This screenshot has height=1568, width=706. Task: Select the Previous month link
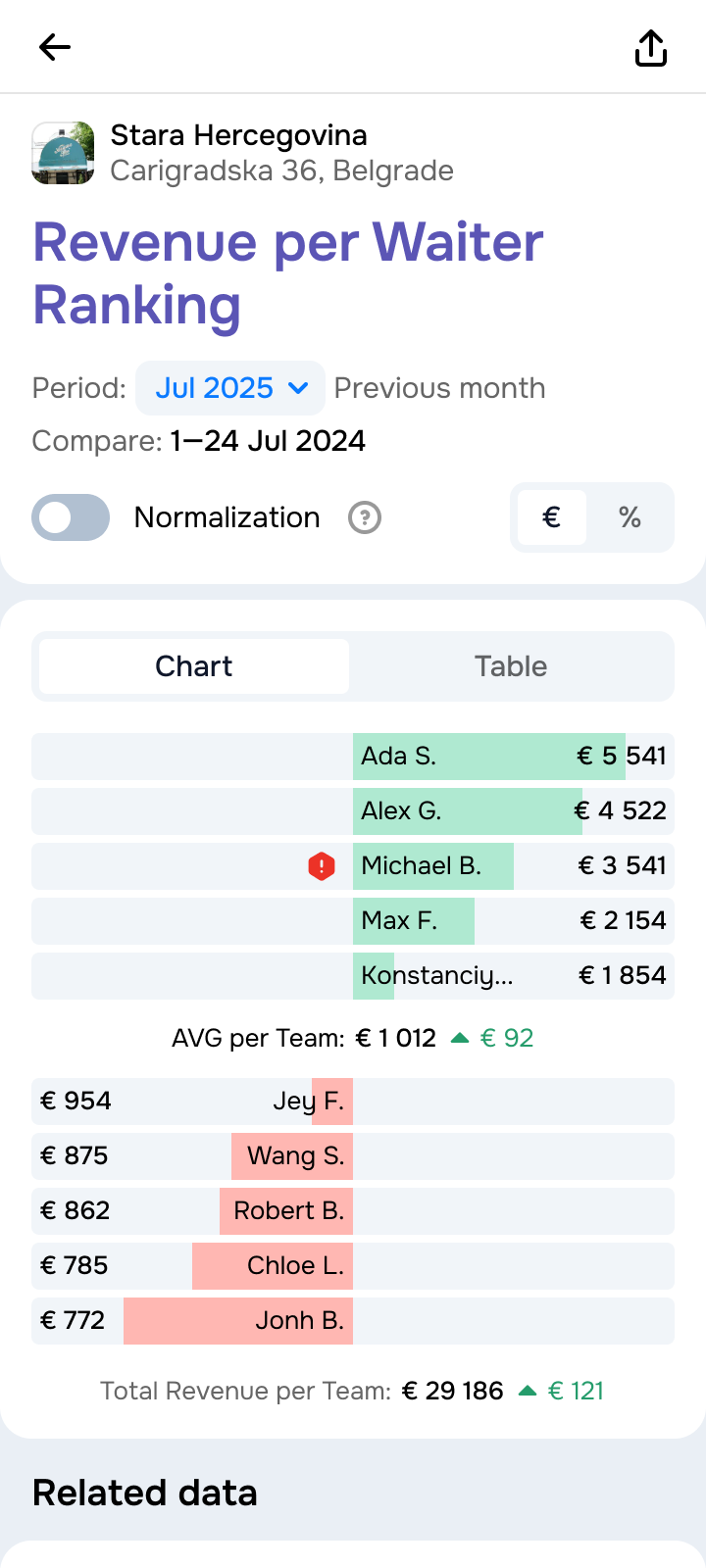[x=439, y=388]
